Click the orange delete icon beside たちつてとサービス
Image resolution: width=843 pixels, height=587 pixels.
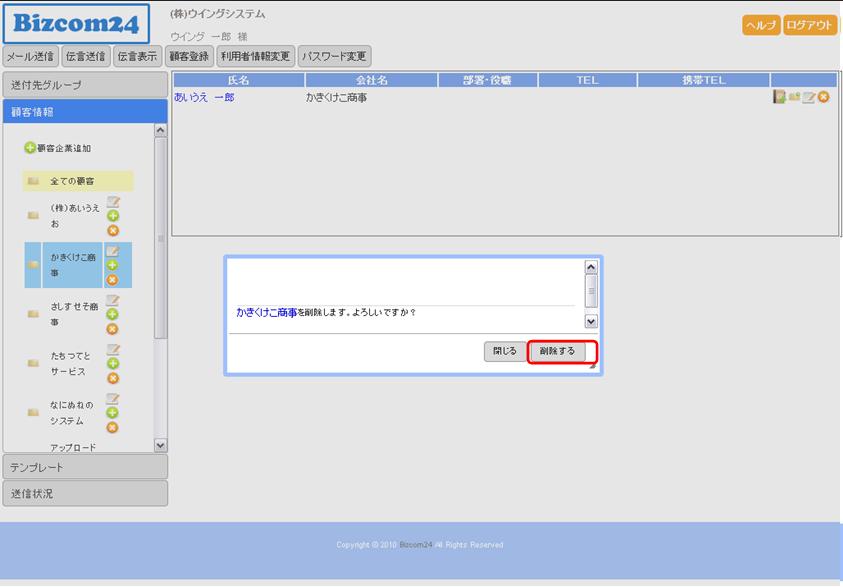[113, 378]
